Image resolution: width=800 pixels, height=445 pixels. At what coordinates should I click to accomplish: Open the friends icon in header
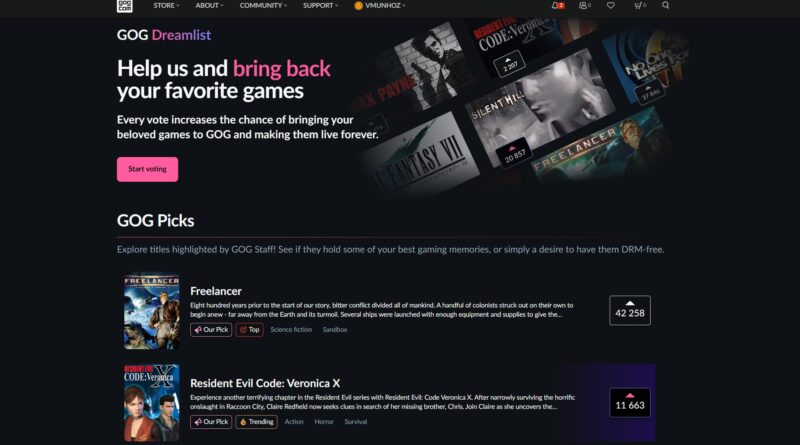585,5
